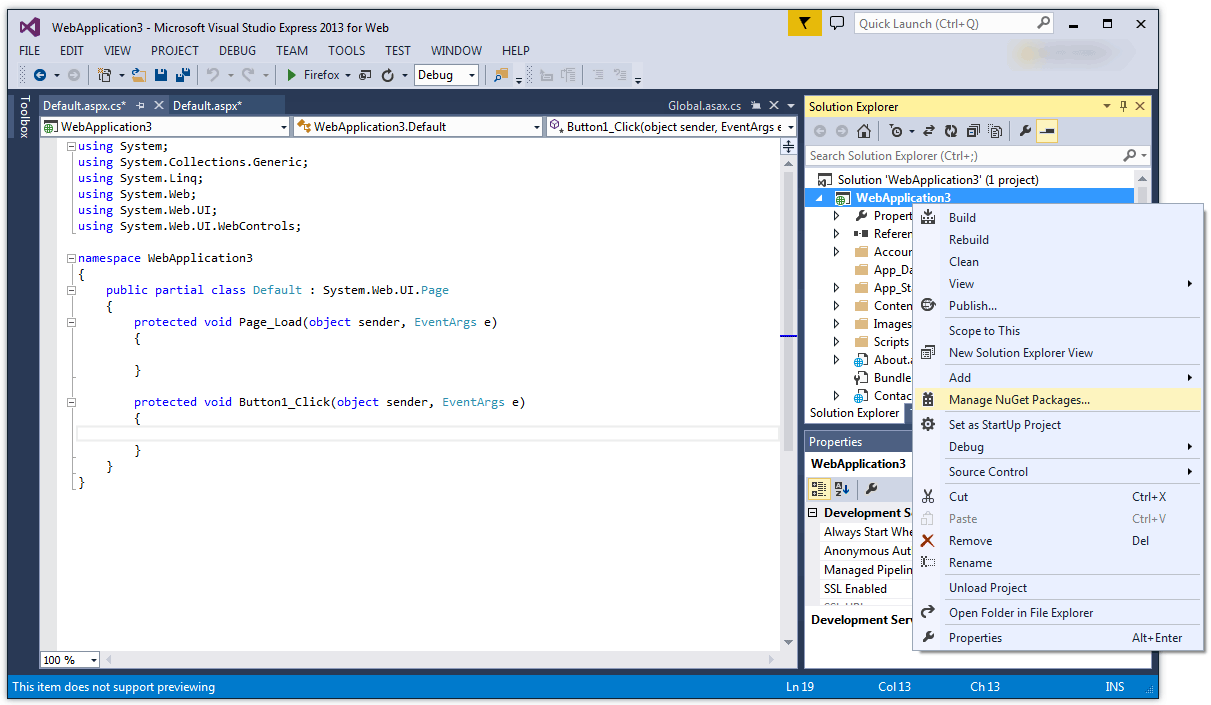Image resolution: width=1211 pixels, height=705 pixels.
Task: Collapse the namespace WebApplication3 code block
Action: pos(71,258)
